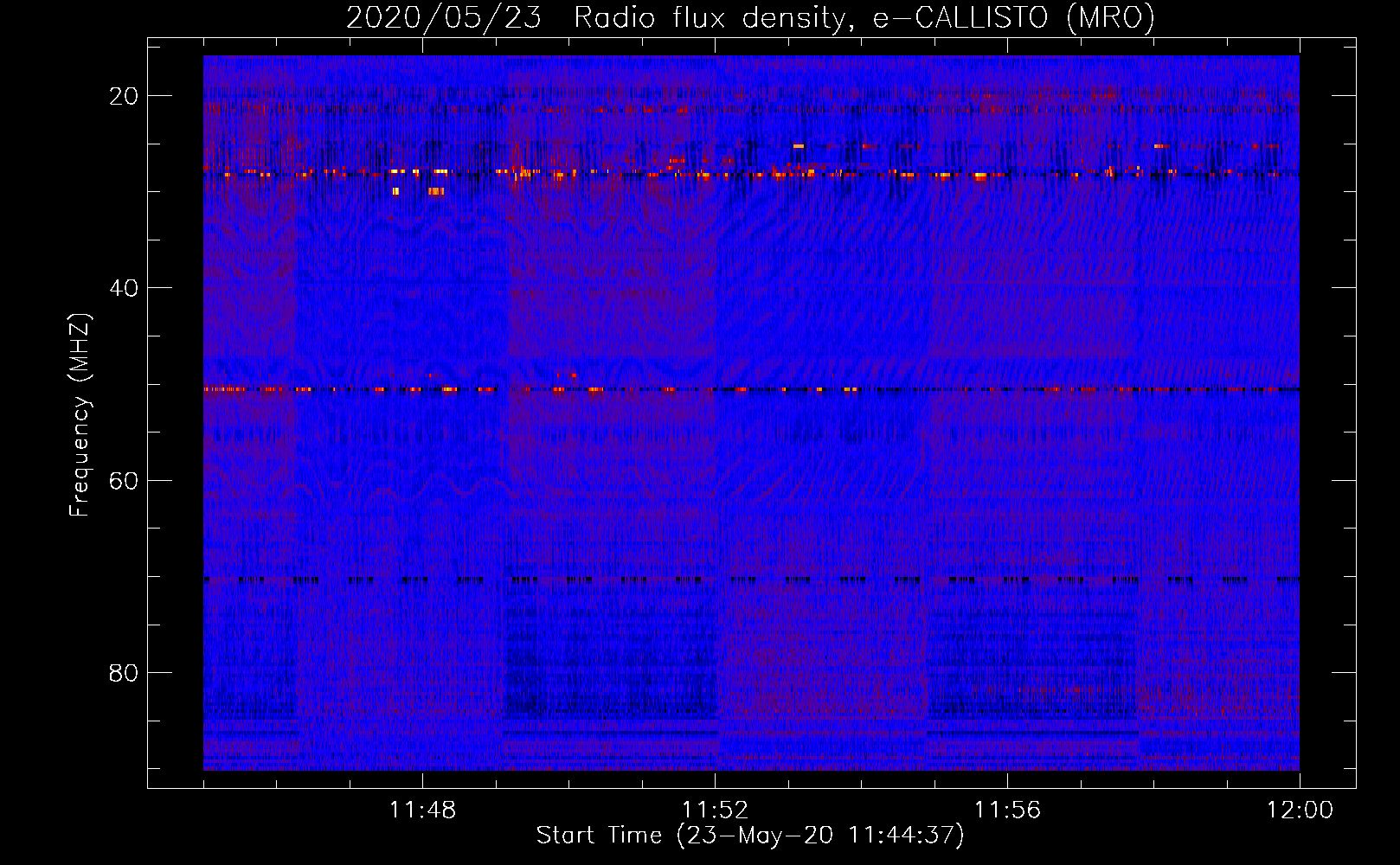1400x865 pixels.
Task: Click the 11:52 time tick label
Action: click(715, 811)
